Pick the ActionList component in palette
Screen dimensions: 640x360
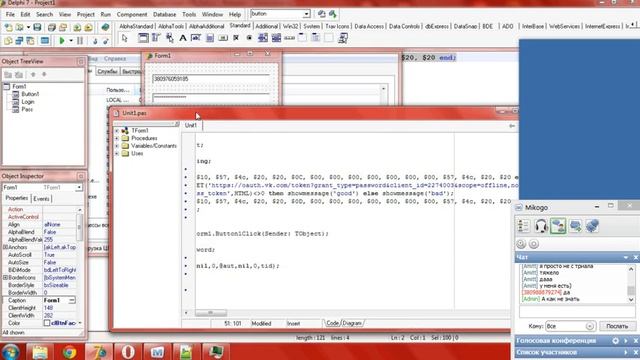[x=343, y=38]
